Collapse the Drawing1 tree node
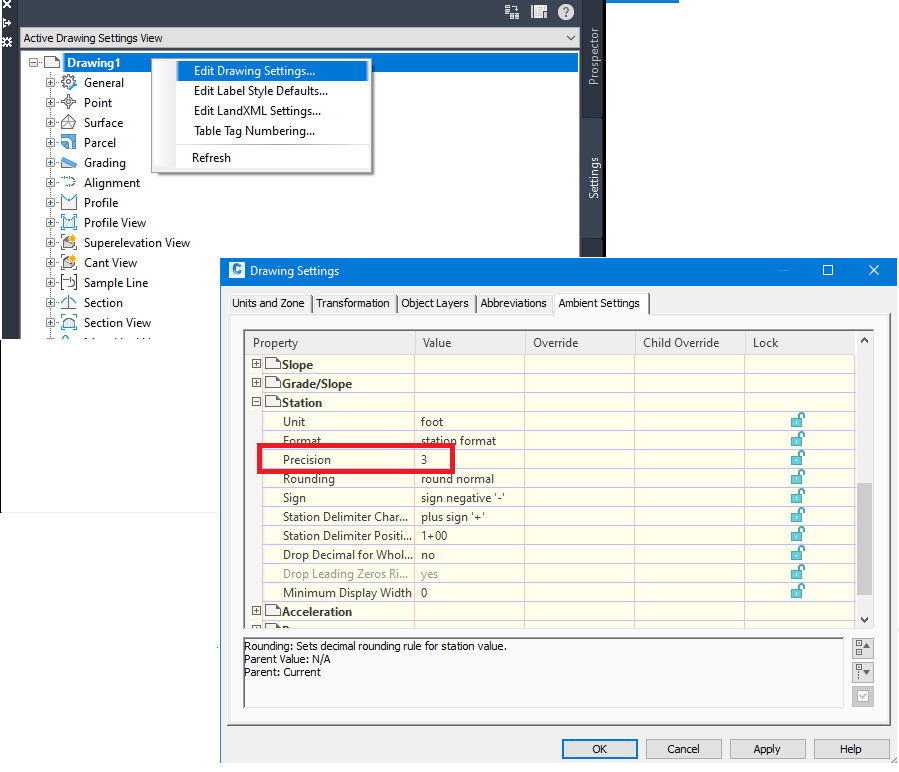The image size is (899, 772). 34,63
